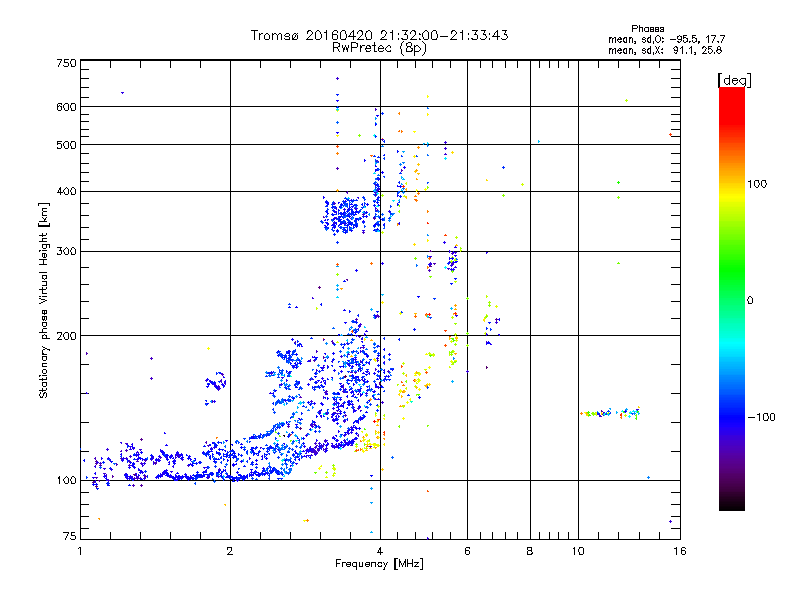Click the phase colorbar gradient
800x600 pixels.
[732, 298]
